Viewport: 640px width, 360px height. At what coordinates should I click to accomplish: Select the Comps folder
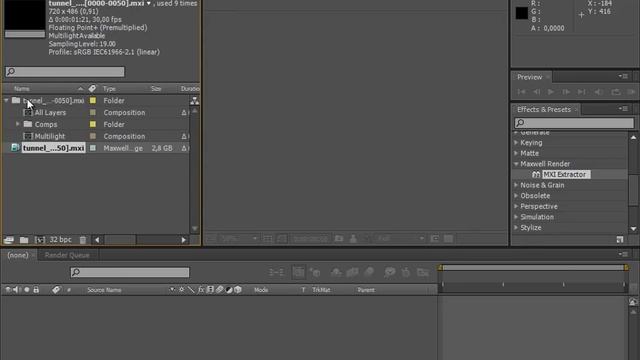click(x=46, y=124)
